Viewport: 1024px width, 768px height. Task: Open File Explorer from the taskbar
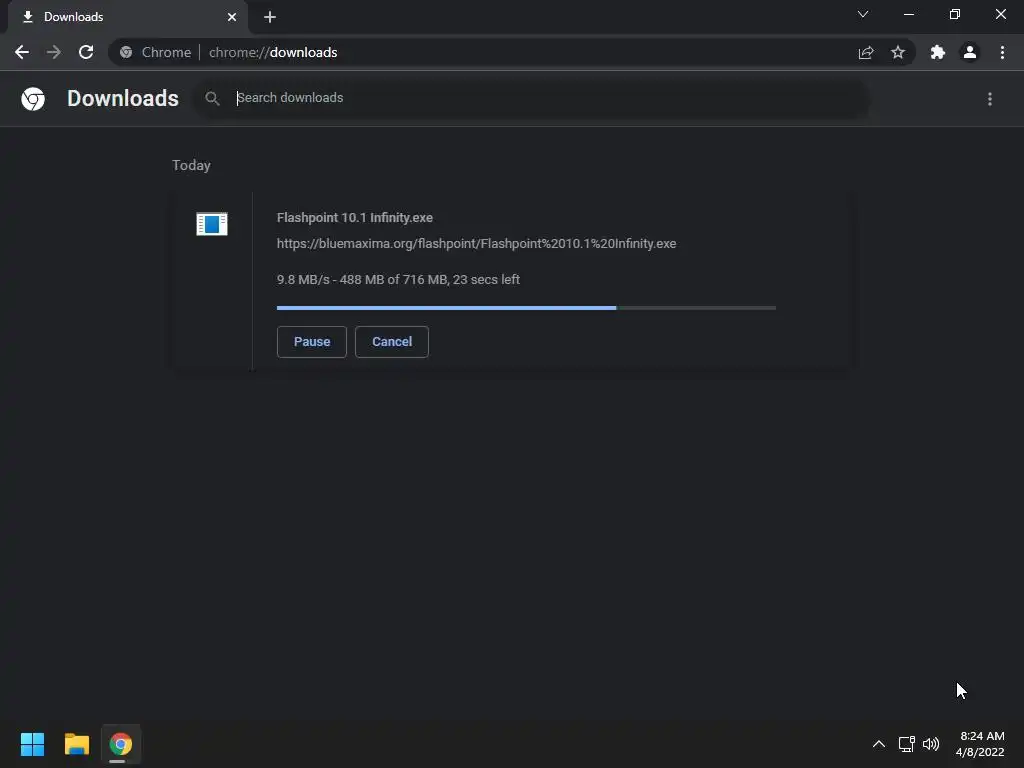pos(76,744)
